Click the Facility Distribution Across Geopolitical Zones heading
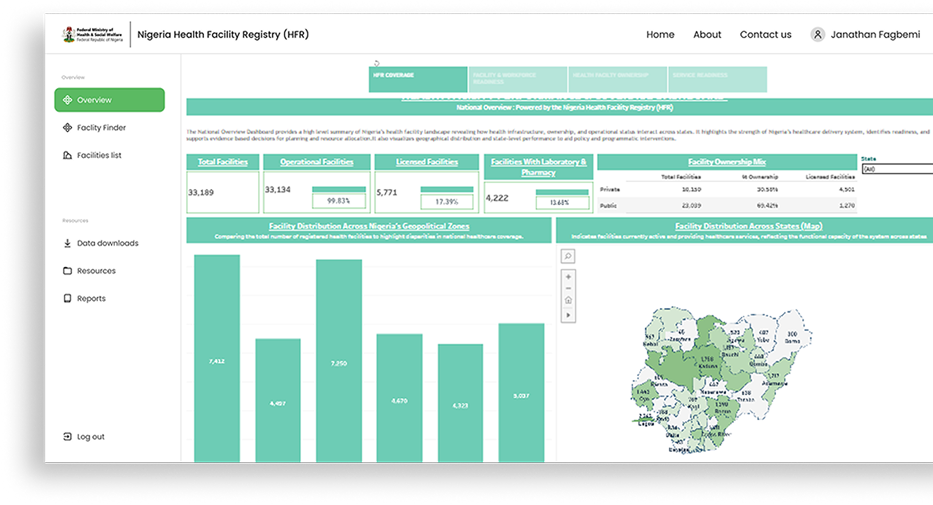 pyautogui.click(x=369, y=226)
